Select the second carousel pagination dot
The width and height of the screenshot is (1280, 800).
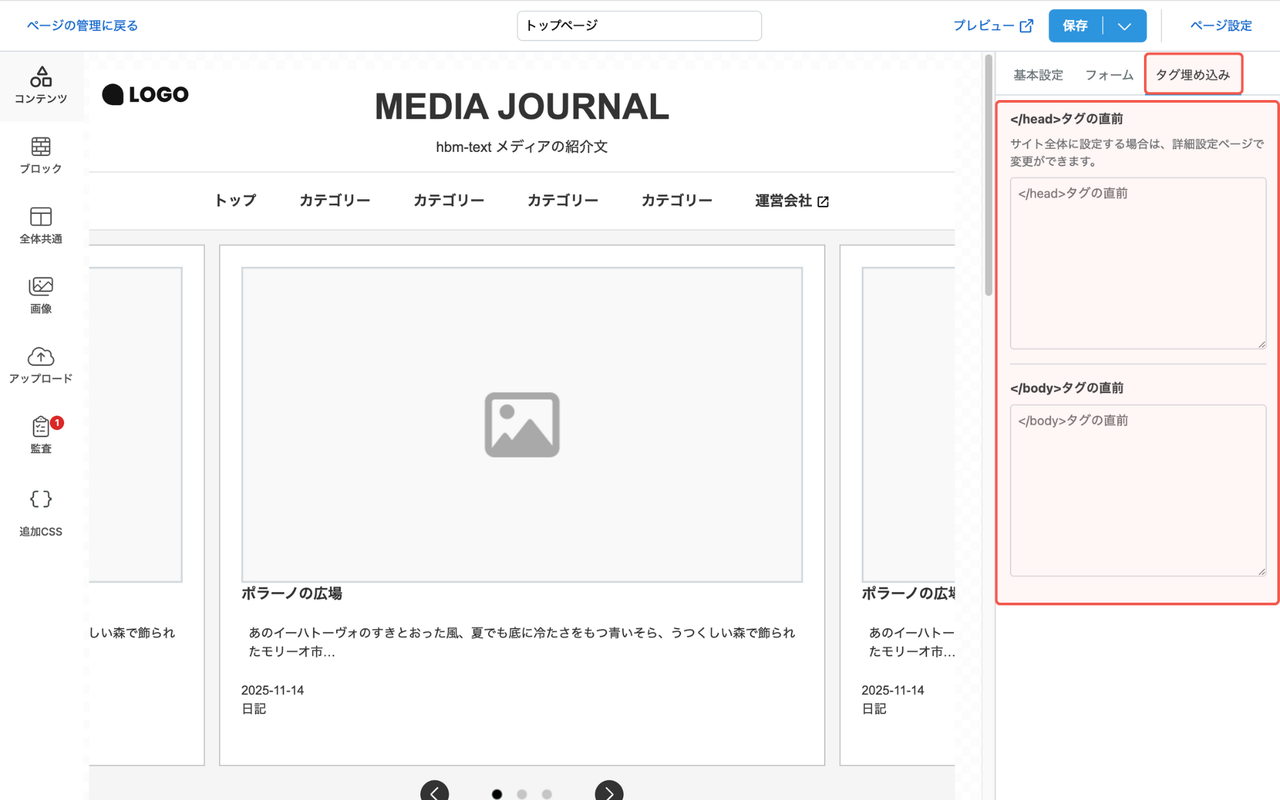[x=522, y=794]
